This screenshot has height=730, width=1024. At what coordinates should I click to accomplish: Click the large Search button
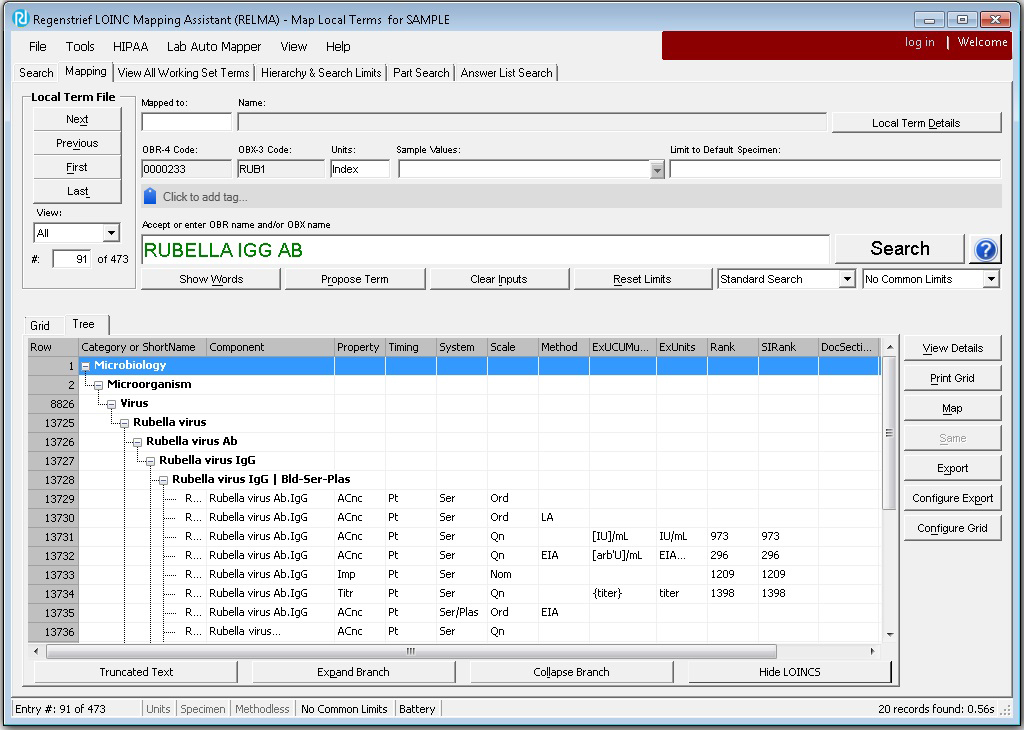coord(900,249)
